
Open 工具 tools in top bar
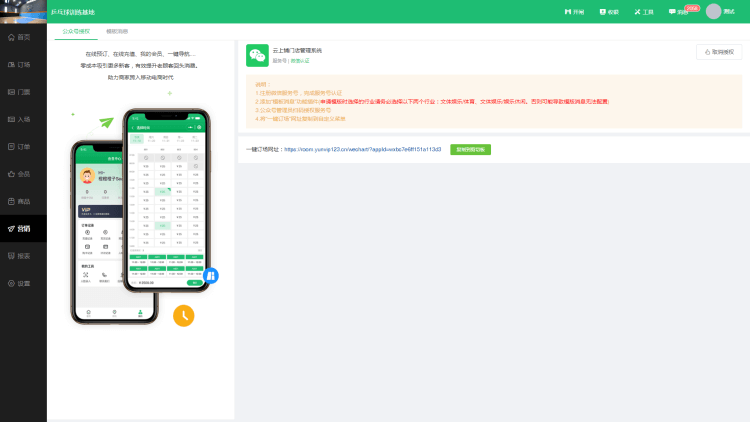642,12
